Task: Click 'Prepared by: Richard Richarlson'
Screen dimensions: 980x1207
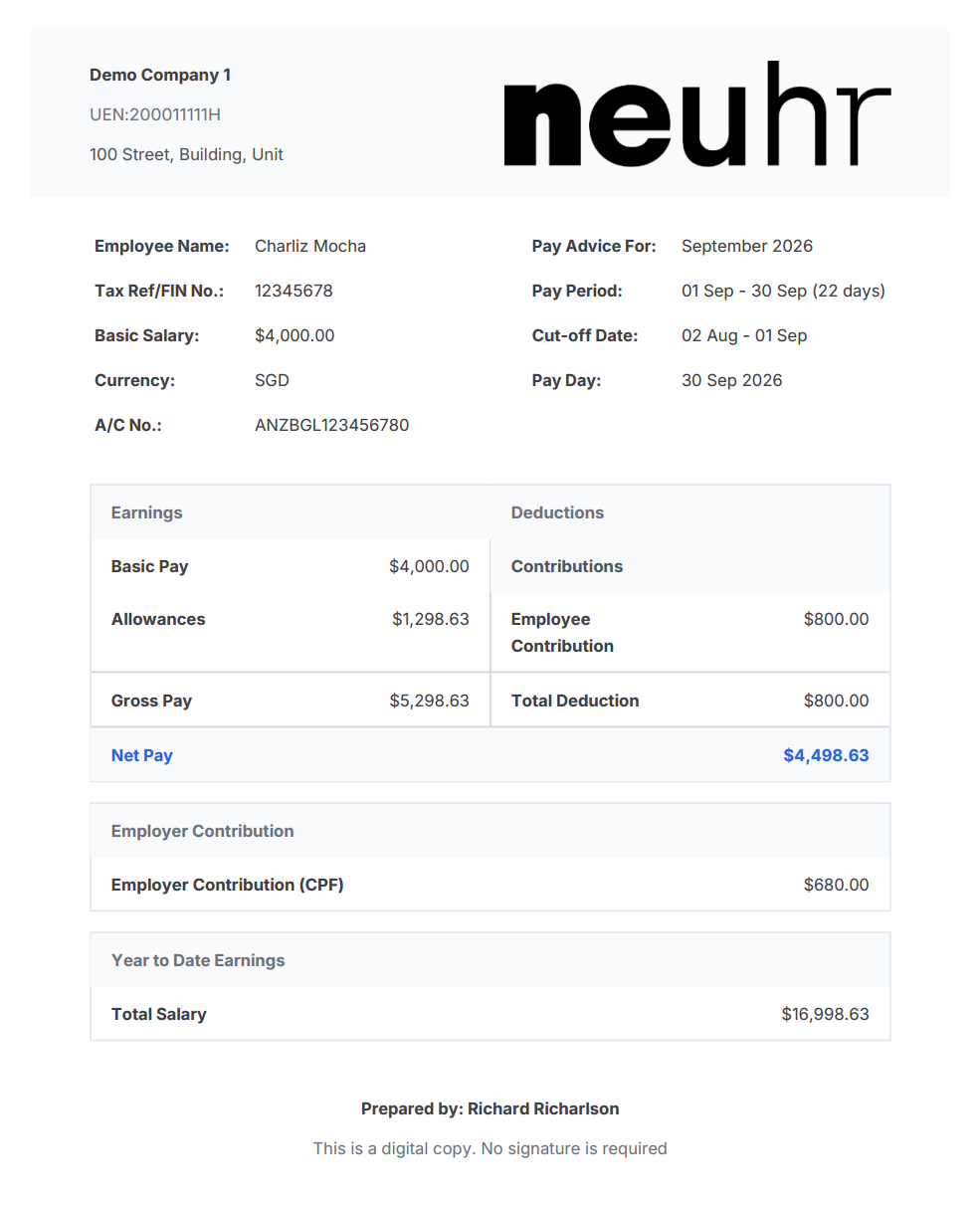Action: 490,1108
